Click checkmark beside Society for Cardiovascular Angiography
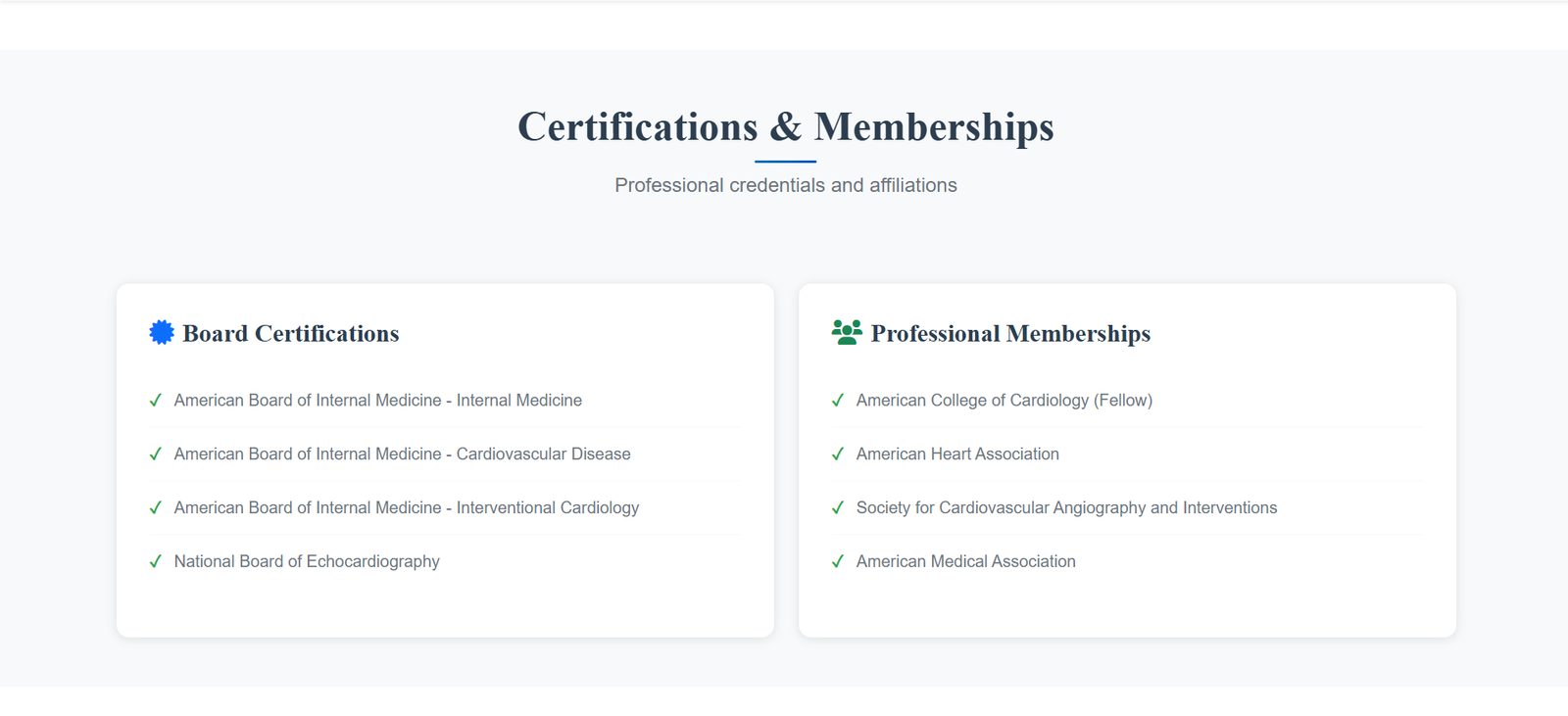1568x716 pixels. [x=837, y=508]
